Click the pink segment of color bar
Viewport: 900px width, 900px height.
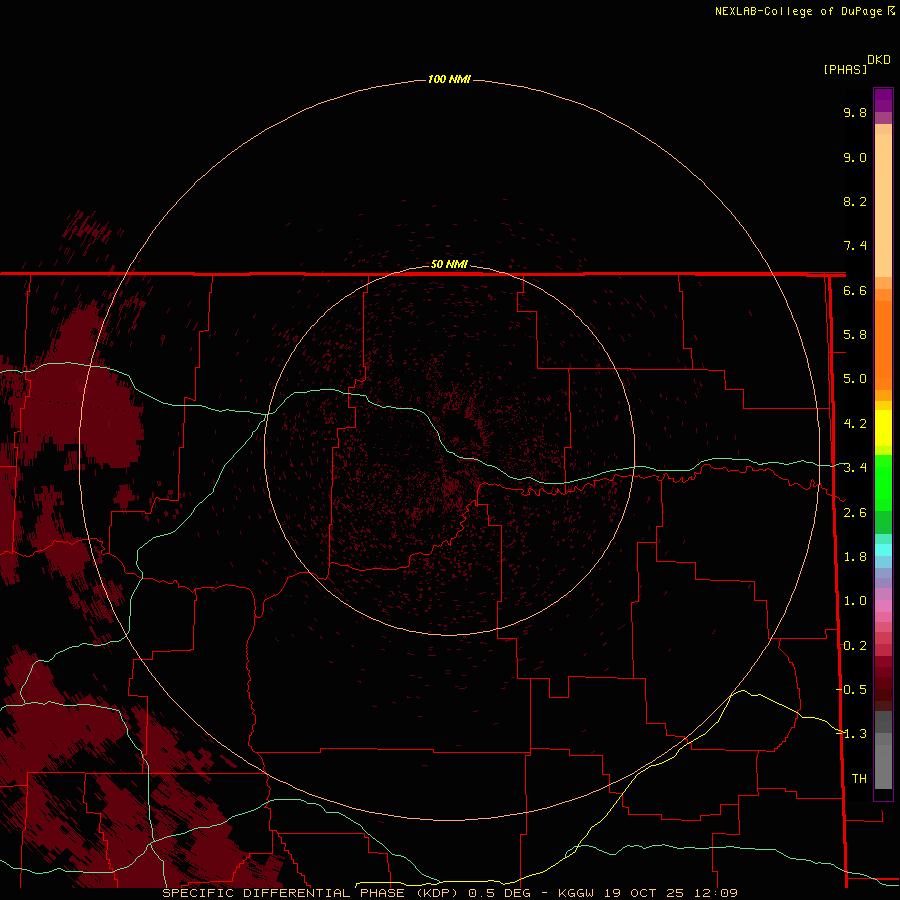pos(883,606)
